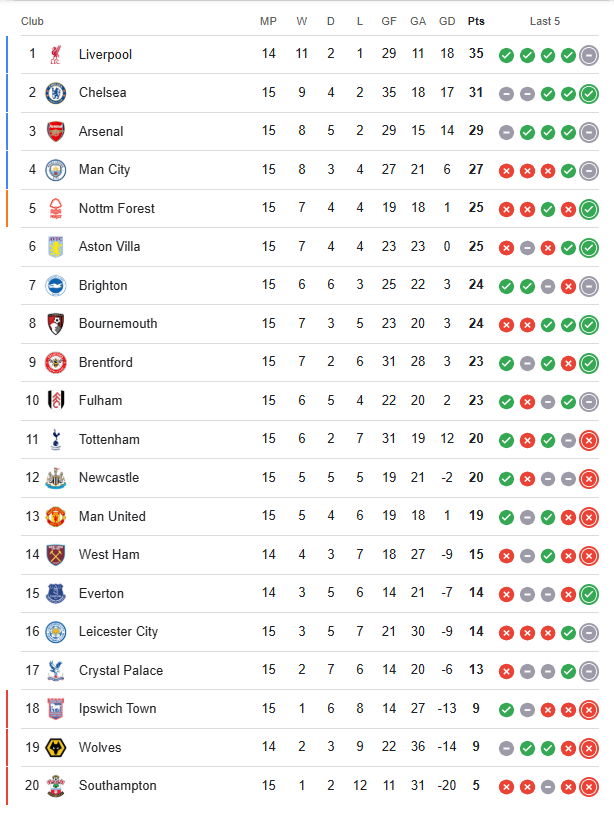Click the Everton club crest
614x818 pixels.
coord(55,593)
